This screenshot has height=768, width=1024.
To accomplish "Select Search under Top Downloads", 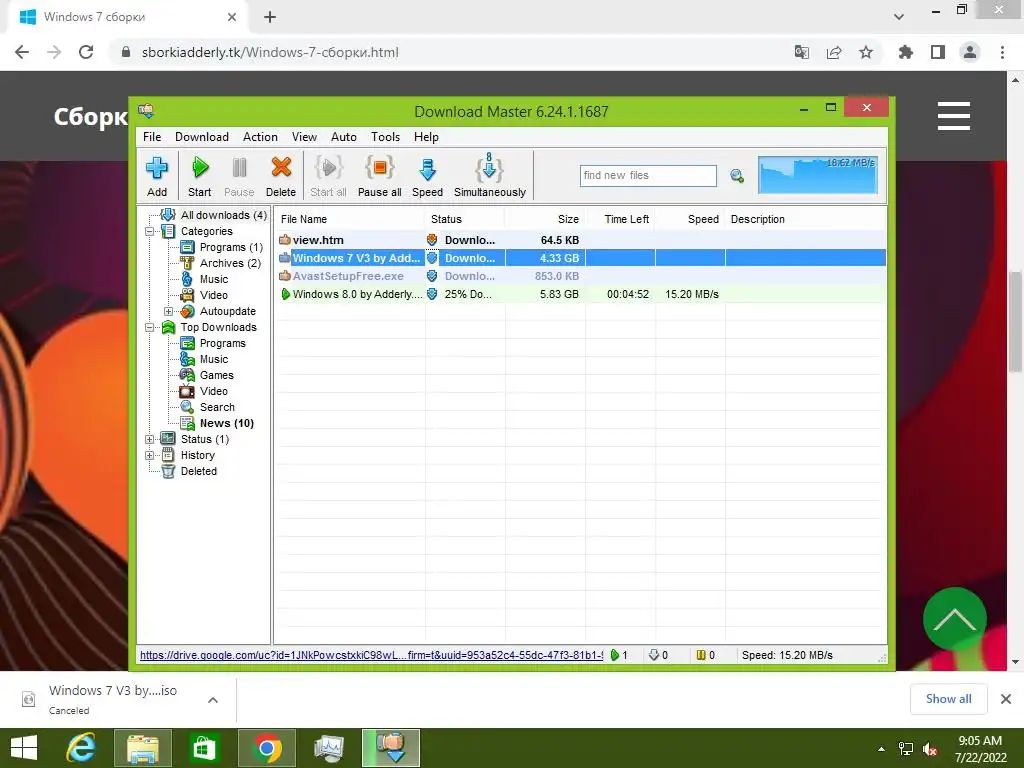I will click(217, 407).
